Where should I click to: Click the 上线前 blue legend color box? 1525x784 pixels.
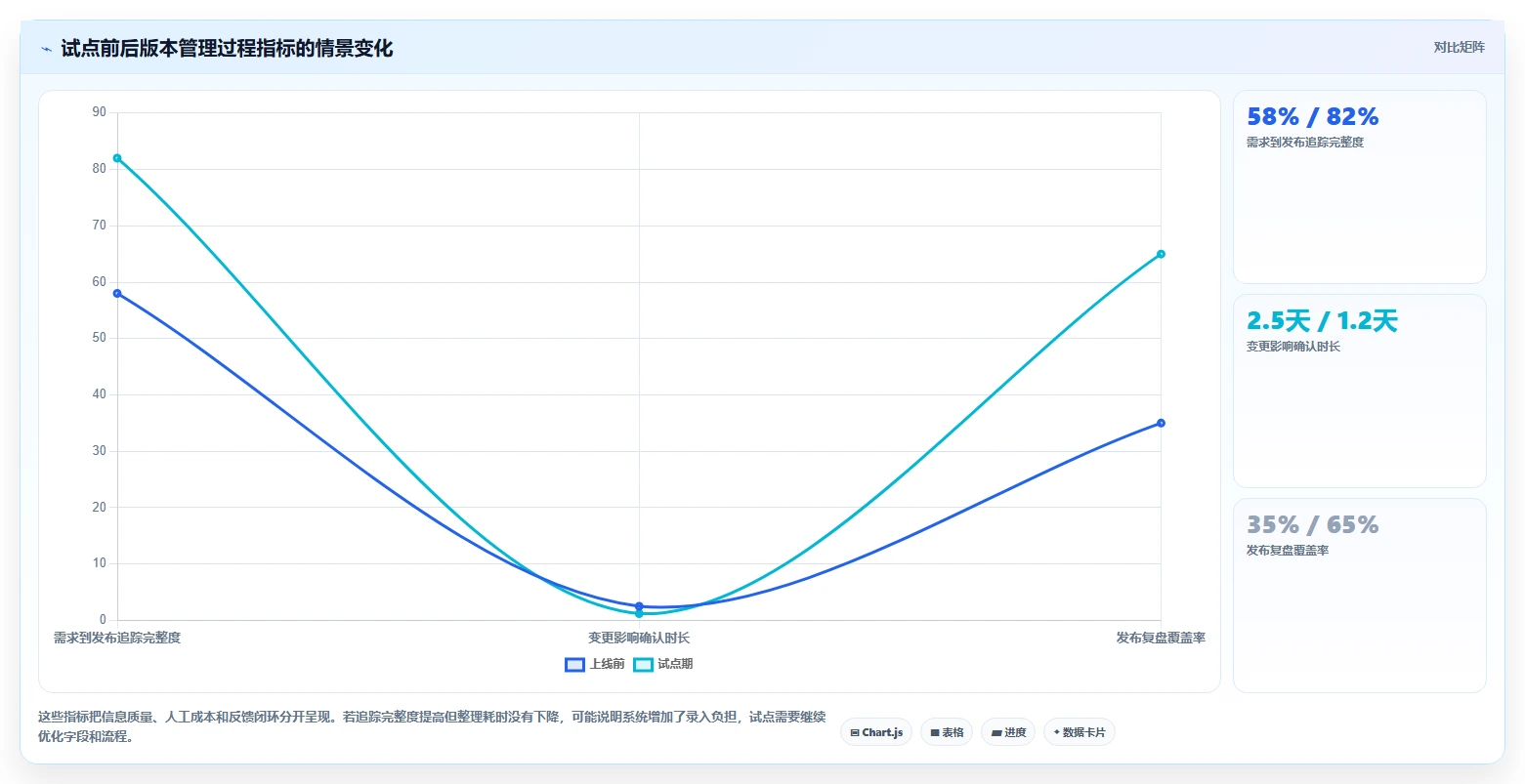coord(574,665)
